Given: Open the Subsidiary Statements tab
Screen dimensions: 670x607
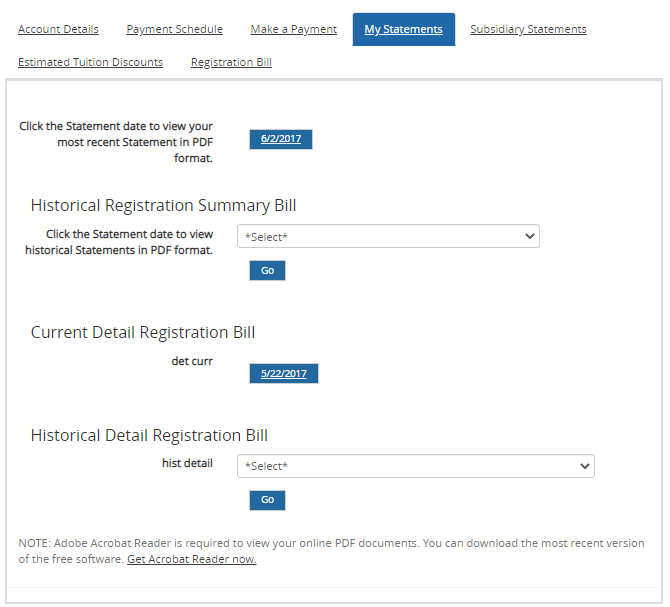Looking at the screenshot, I should coord(528,29).
